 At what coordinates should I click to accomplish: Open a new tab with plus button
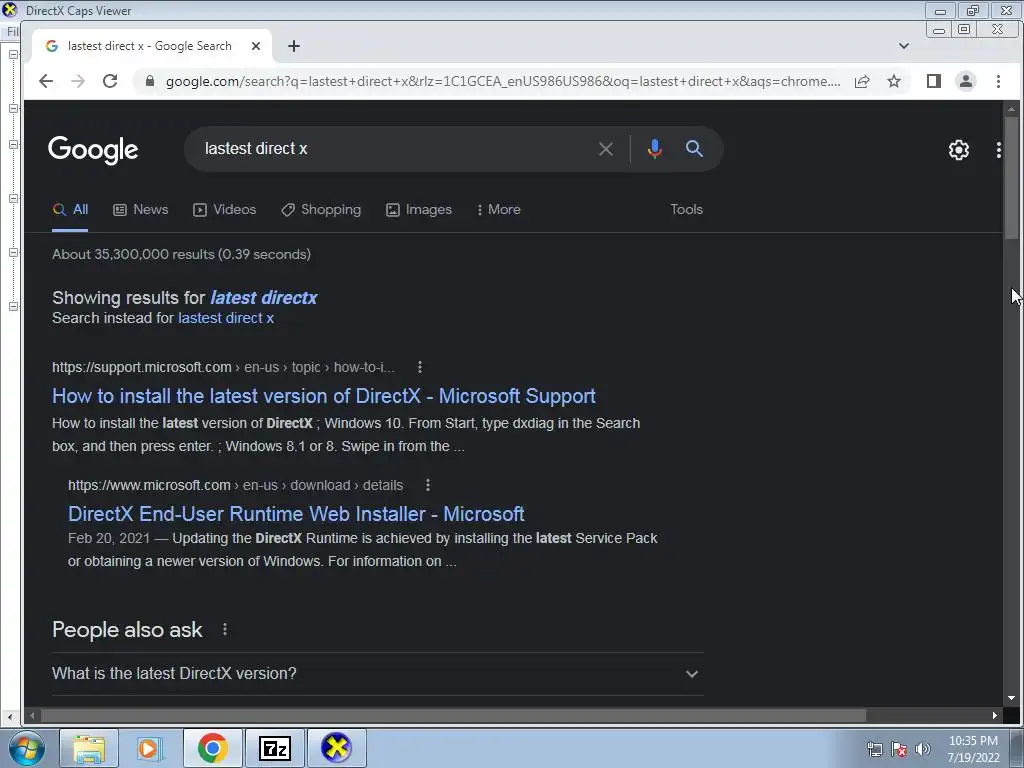pyautogui.click(x=294, y=46)
